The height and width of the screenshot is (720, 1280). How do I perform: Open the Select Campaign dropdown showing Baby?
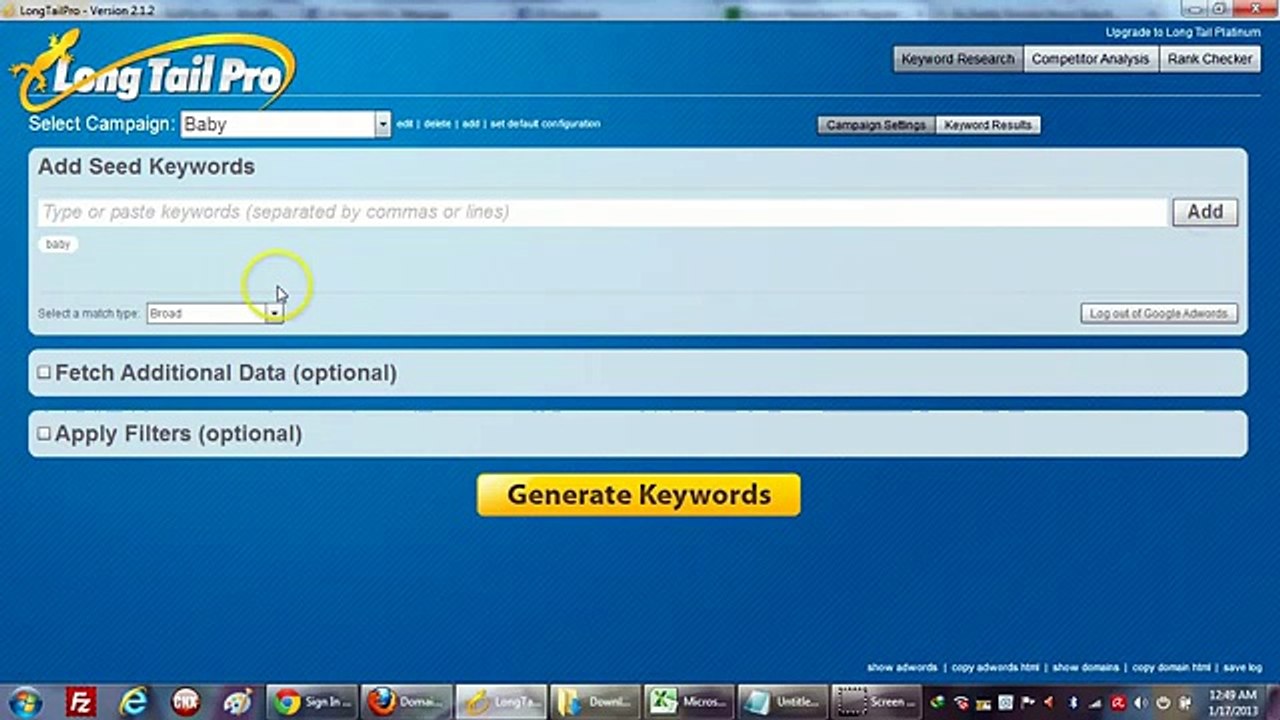coord(285,124)
